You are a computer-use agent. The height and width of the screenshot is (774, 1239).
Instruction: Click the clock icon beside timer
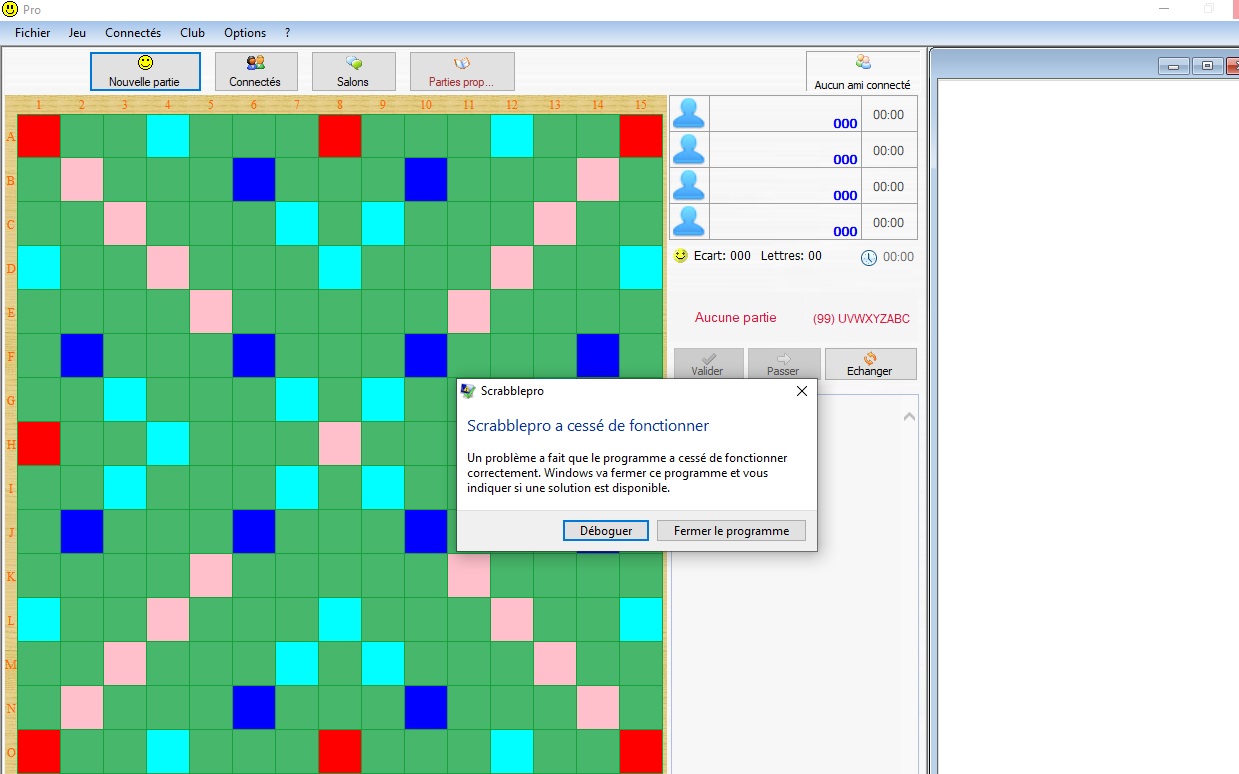869,257
